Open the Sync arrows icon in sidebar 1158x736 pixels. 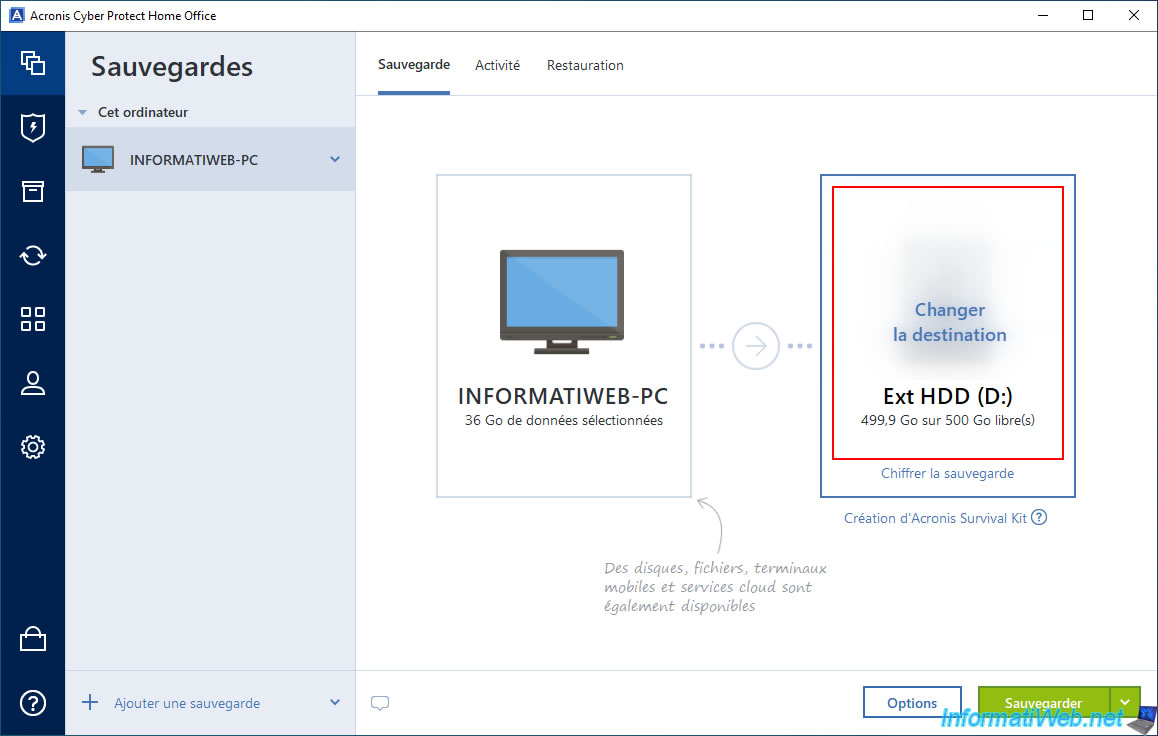32,255
